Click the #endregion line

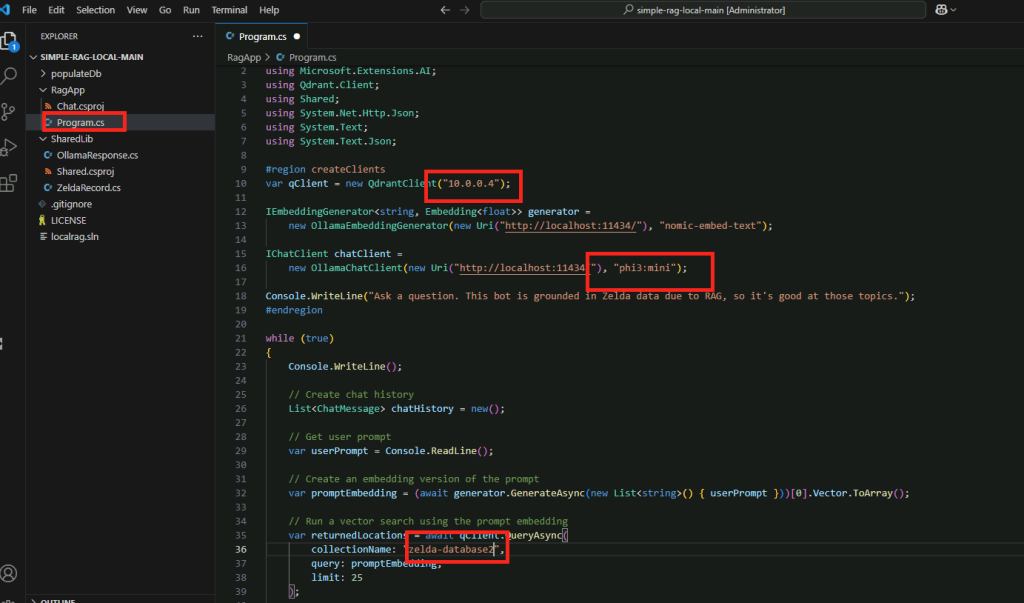point(294,310)
